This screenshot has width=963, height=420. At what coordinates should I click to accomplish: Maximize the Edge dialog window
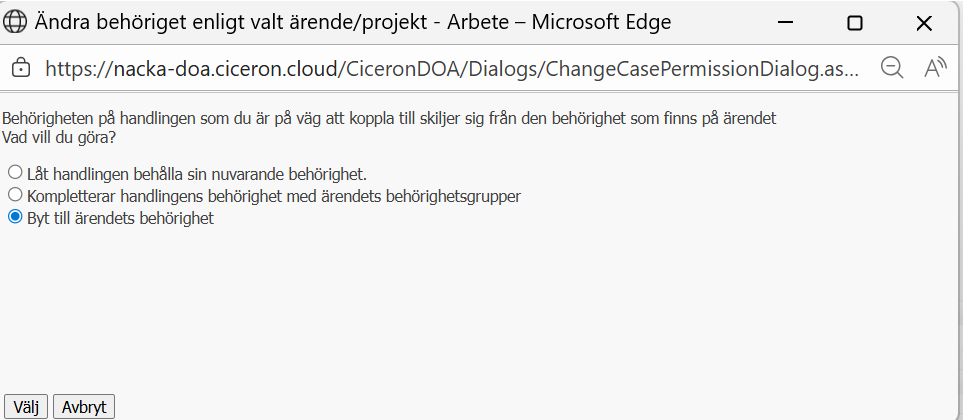point(854,22)
